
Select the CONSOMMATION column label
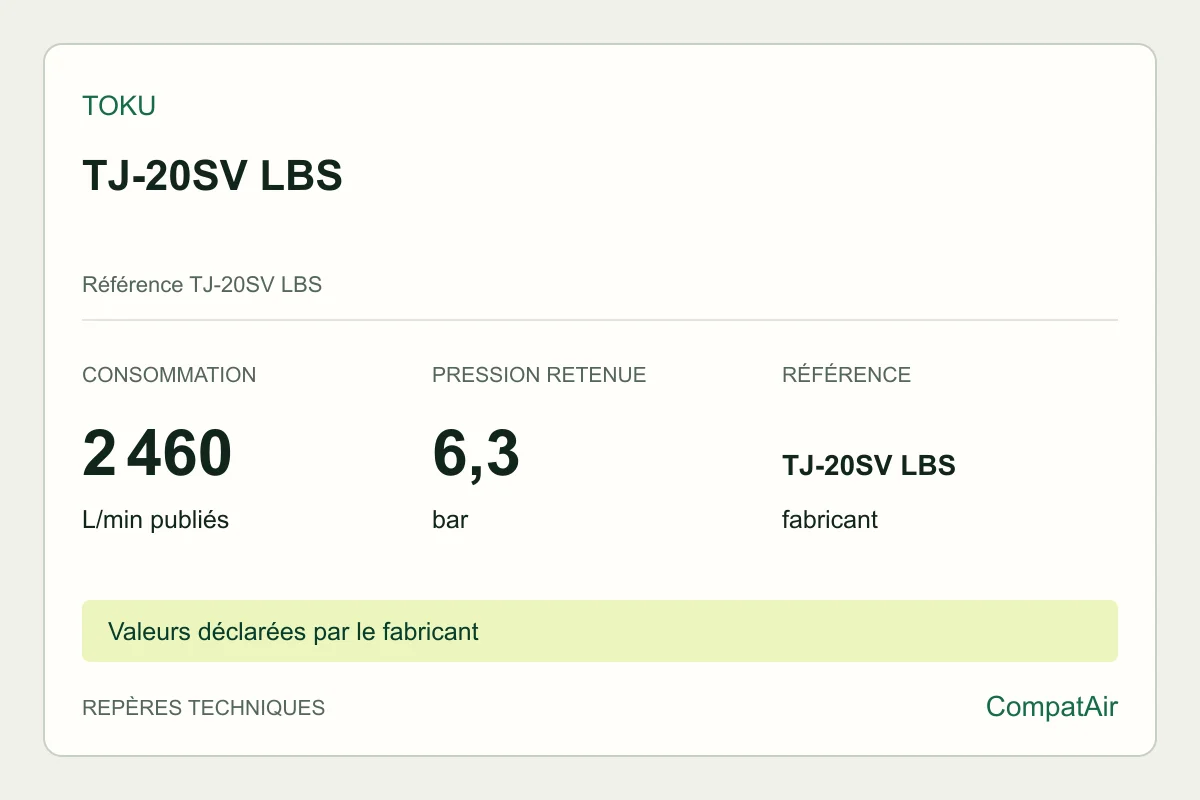point(169,375)
